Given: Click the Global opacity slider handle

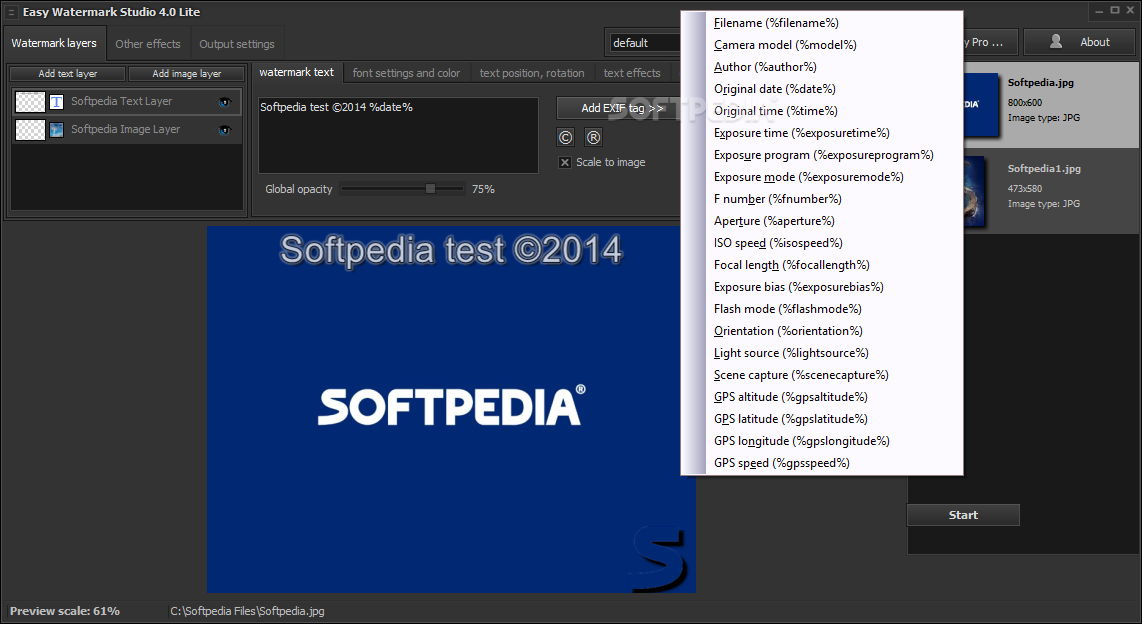Looking at the screenshot, I should point(430,189).
